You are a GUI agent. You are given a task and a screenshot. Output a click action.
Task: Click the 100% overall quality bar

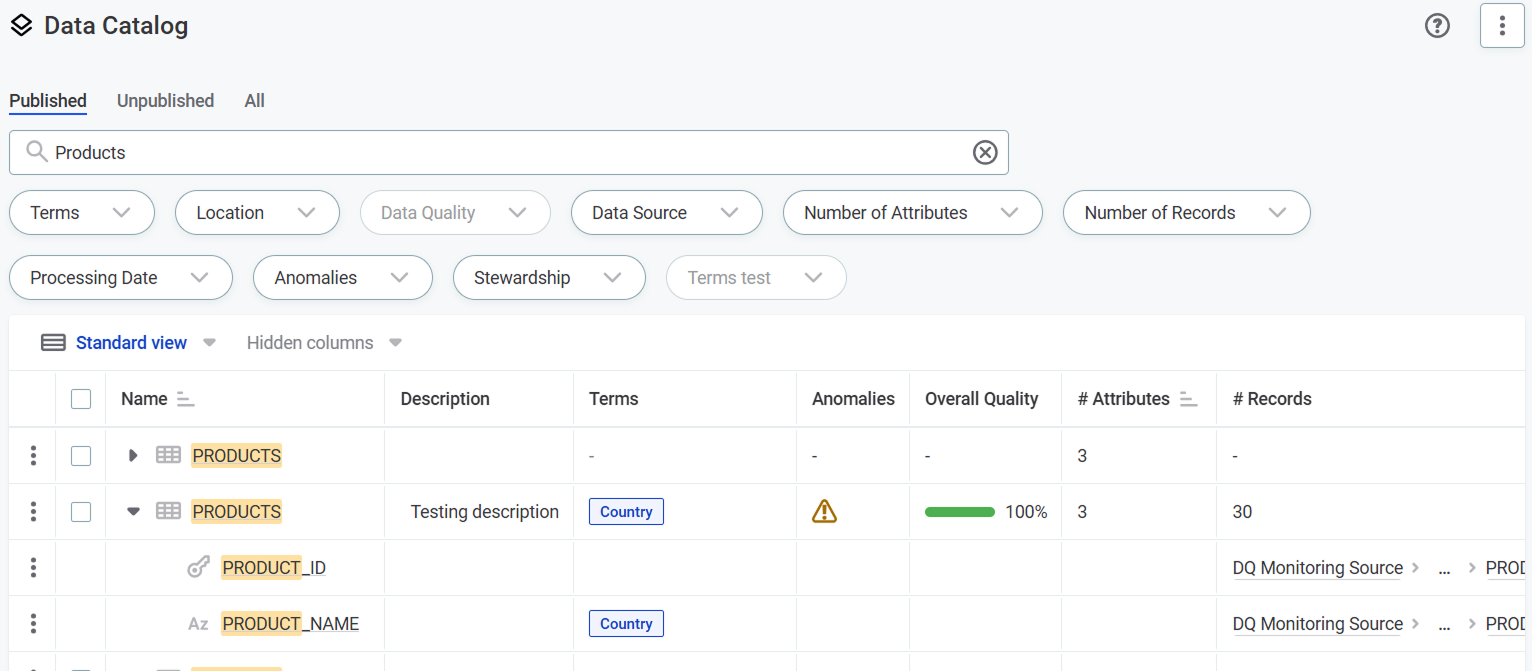(960, 512)
